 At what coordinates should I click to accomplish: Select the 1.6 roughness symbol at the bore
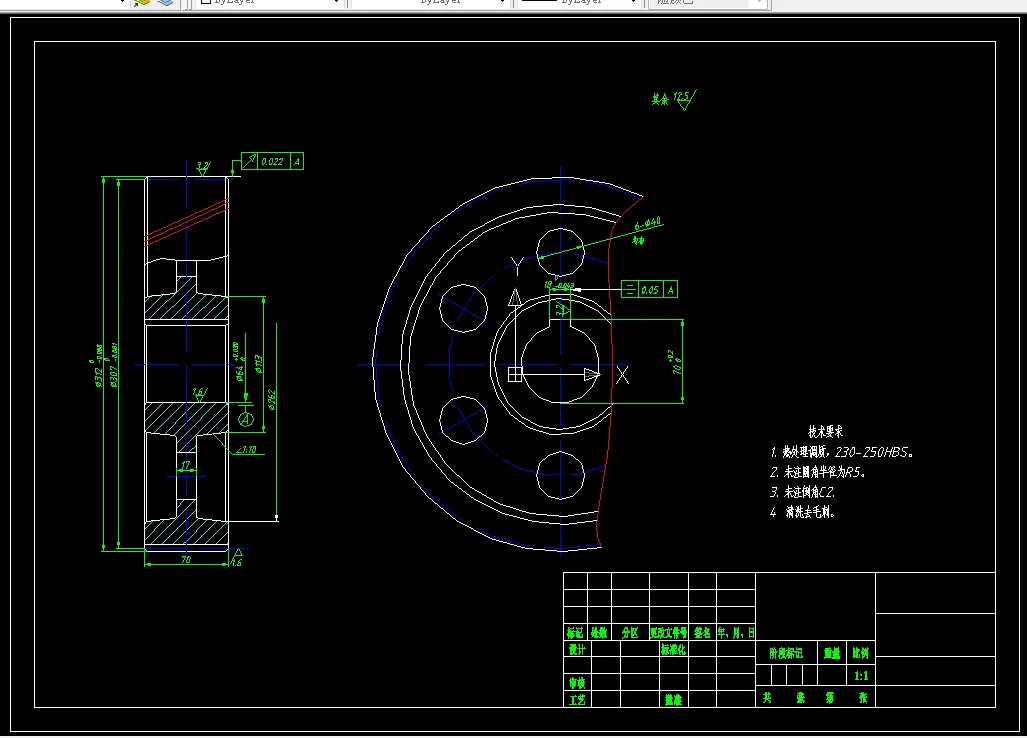coord(199,394)
